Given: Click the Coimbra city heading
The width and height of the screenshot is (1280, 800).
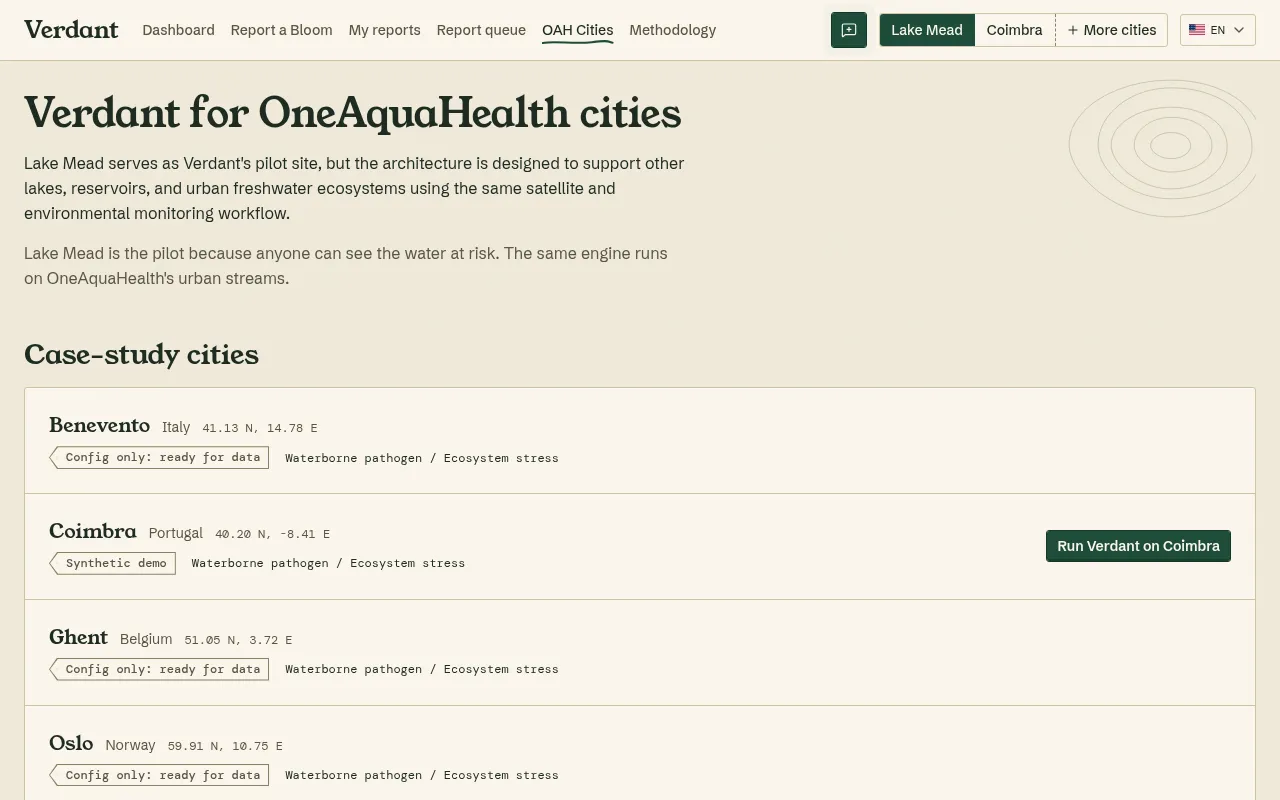Looking at the screenshot, I should (x=93, y=531).
